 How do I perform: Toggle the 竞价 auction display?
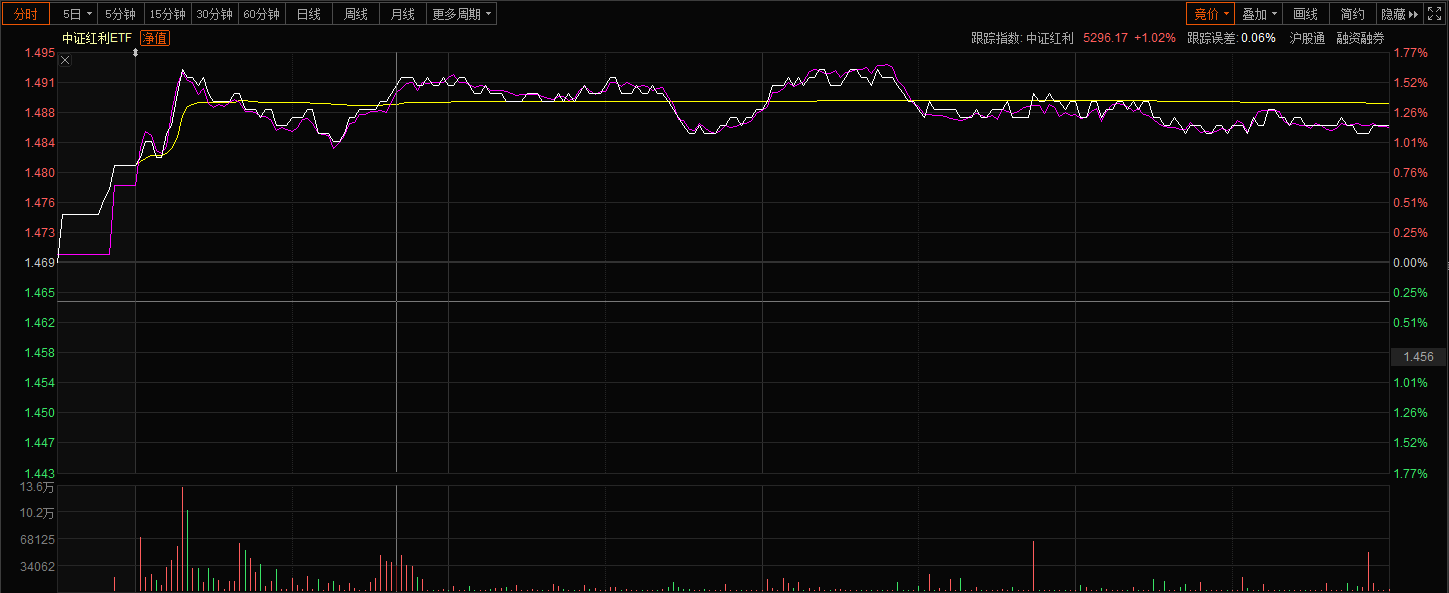1211,14
